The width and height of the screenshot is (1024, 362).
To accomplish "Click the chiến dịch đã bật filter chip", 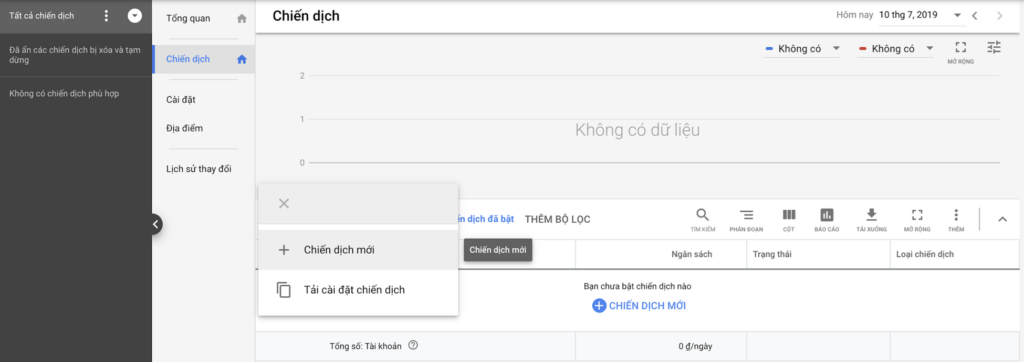I will click(487, 220).
